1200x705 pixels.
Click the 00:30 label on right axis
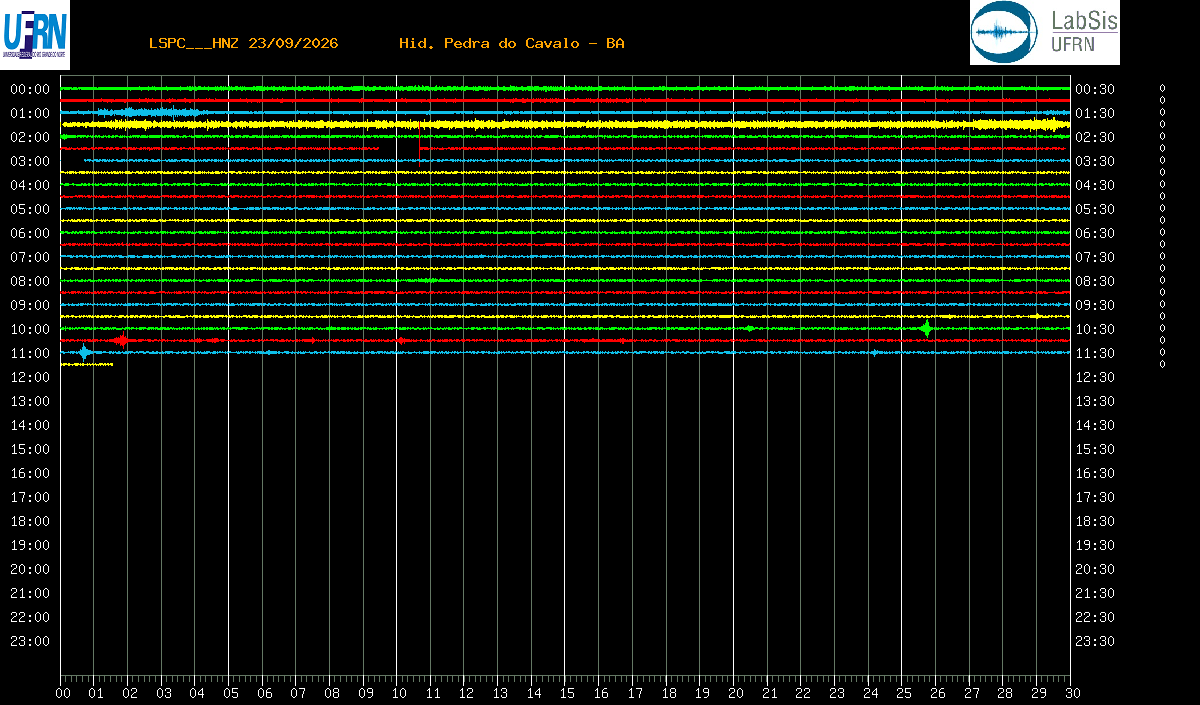(1095, 89)
